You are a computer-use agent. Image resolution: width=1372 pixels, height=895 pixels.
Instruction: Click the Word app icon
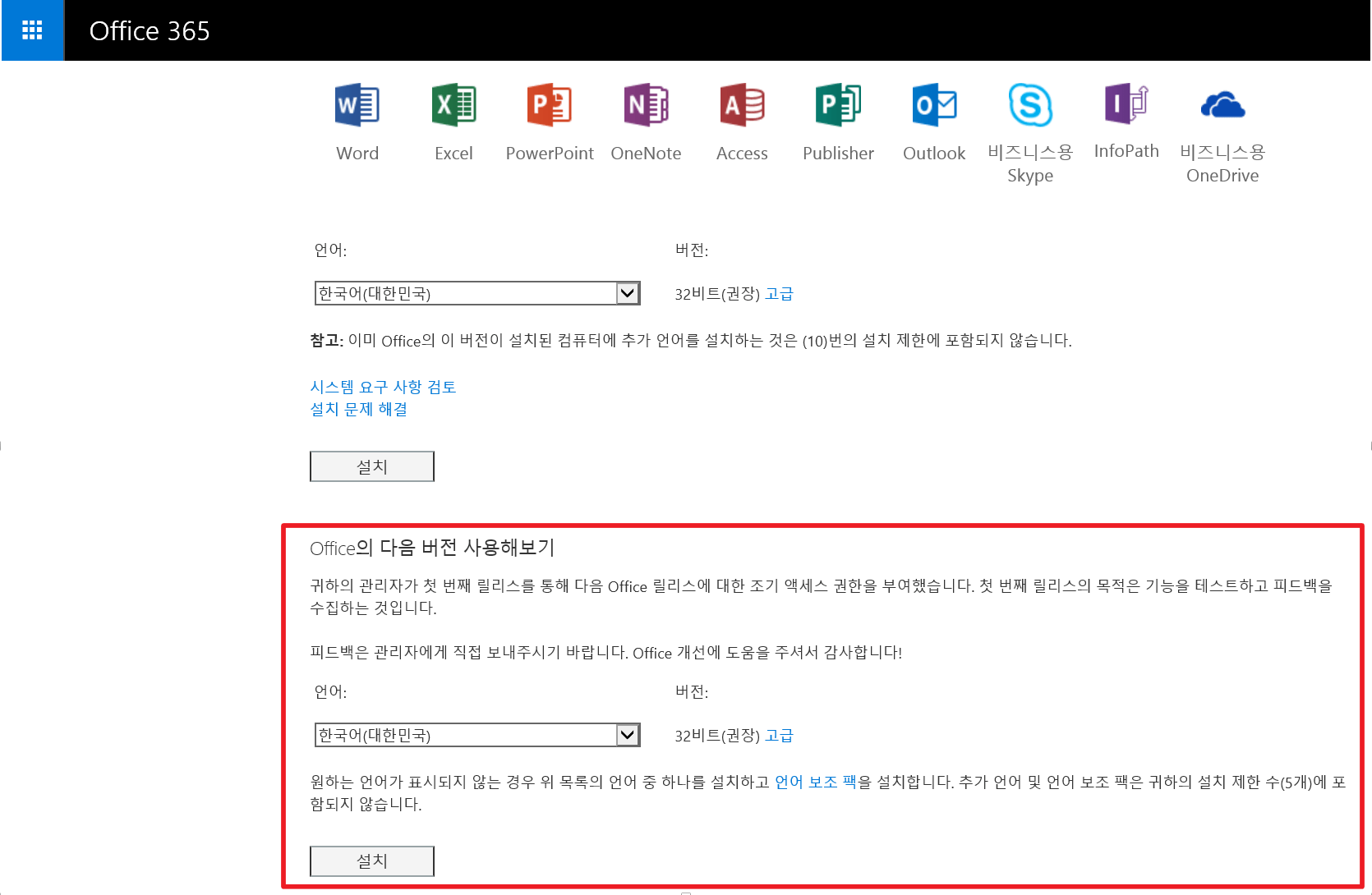click(357, 105)
